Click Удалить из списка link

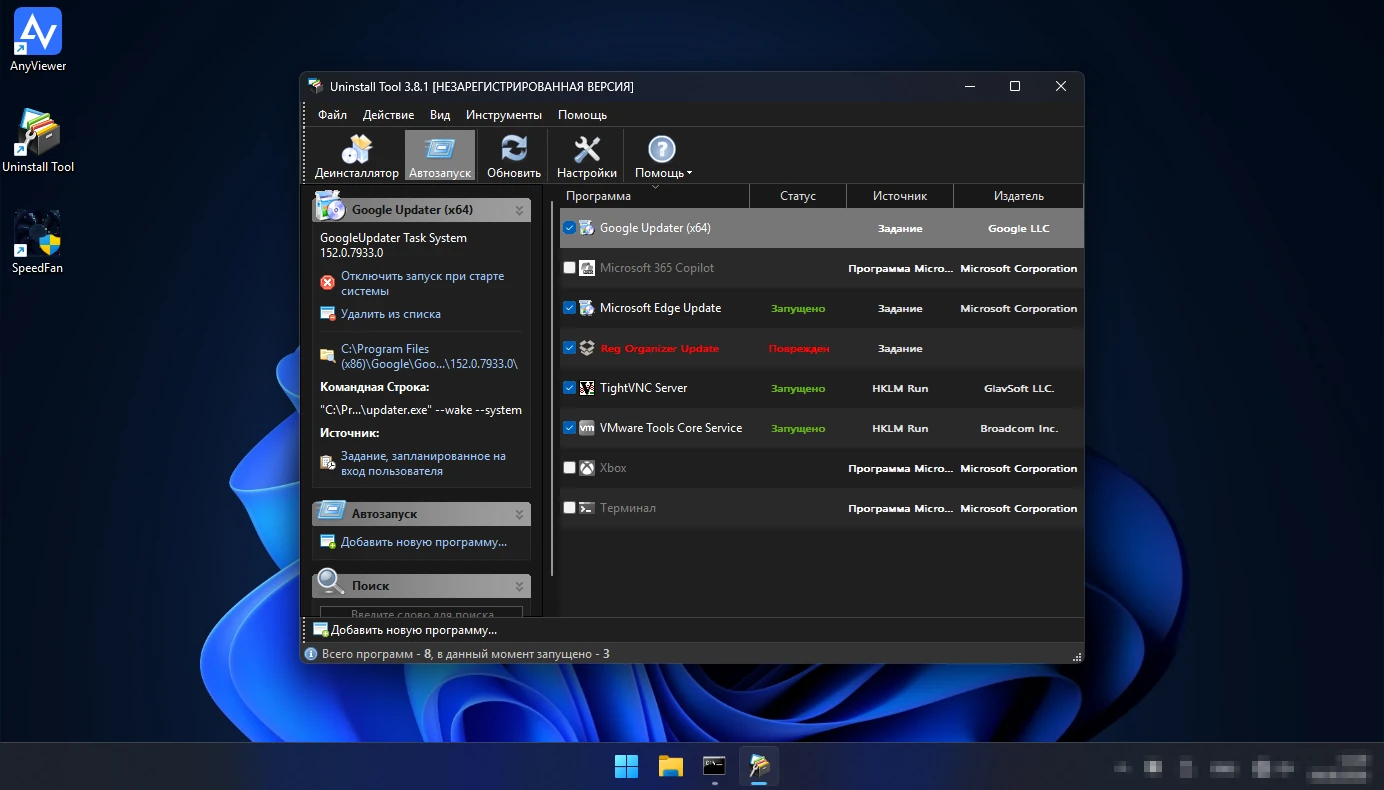point(390,314)
